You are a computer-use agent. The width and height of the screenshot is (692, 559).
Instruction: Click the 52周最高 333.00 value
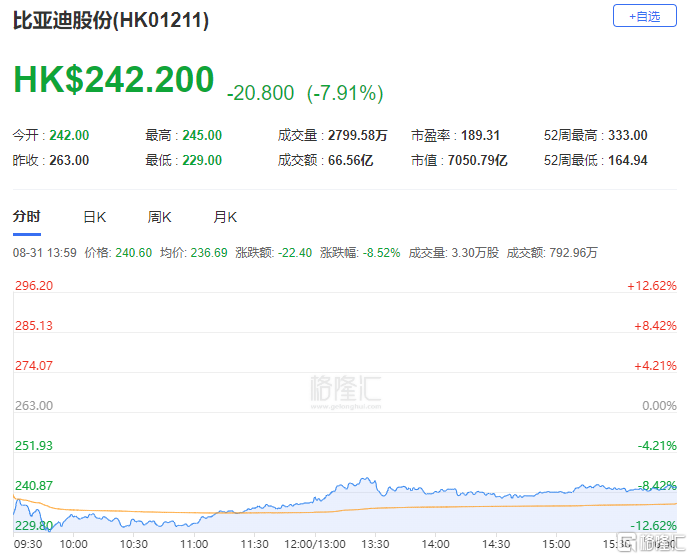(628, 135)
